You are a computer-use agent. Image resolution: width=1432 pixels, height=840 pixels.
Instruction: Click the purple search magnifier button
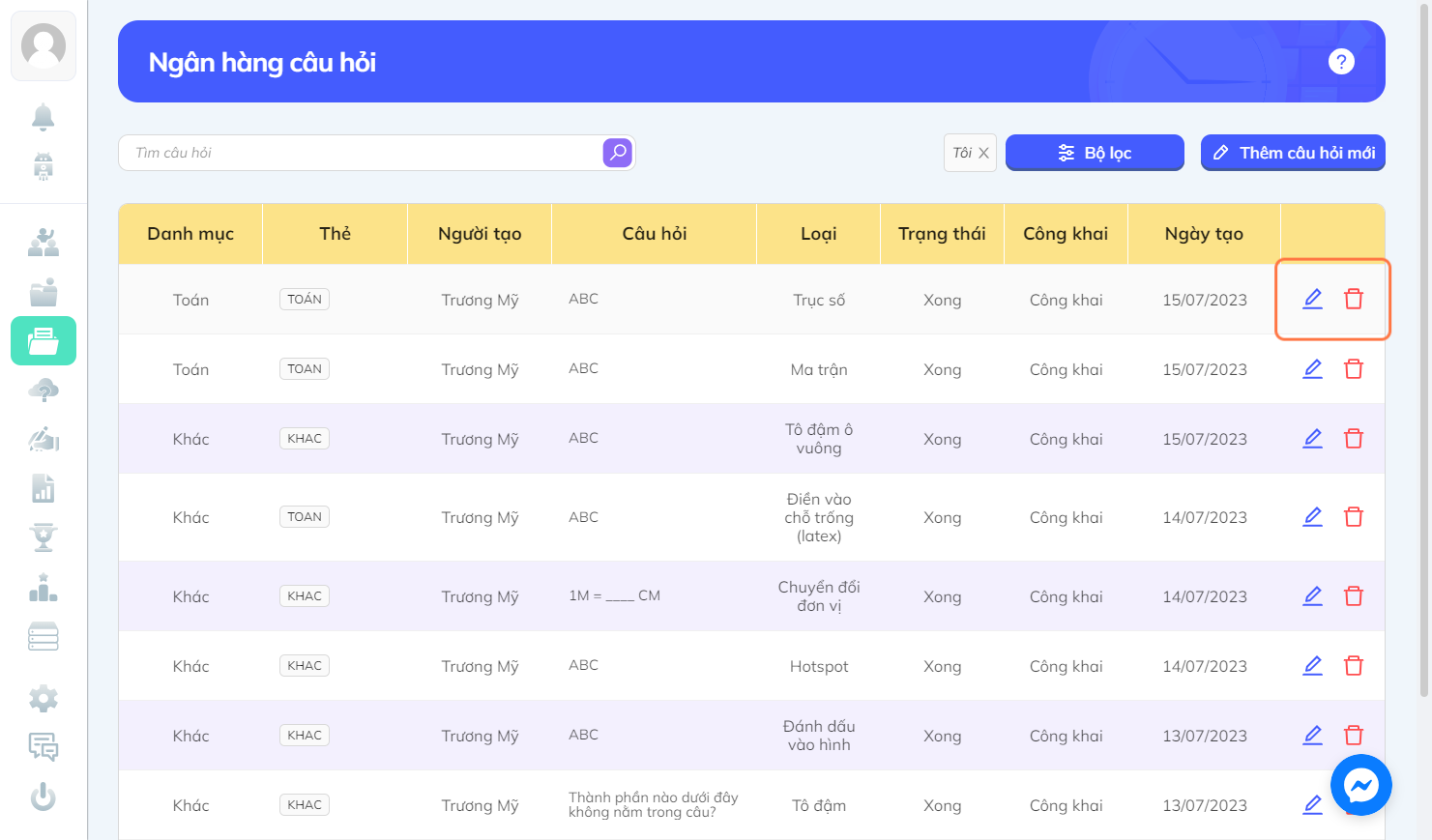tap(617, 153)
